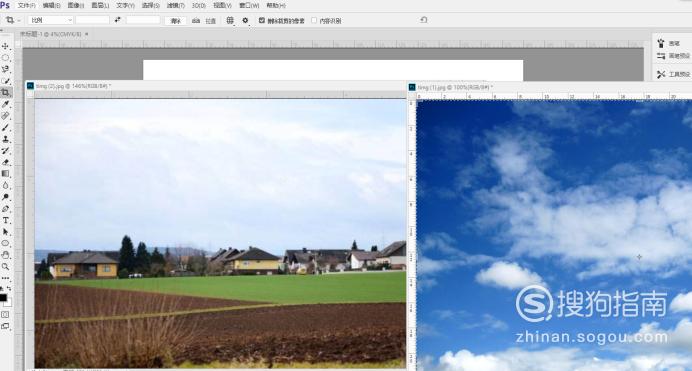Select the Move tool

(5, 46)
